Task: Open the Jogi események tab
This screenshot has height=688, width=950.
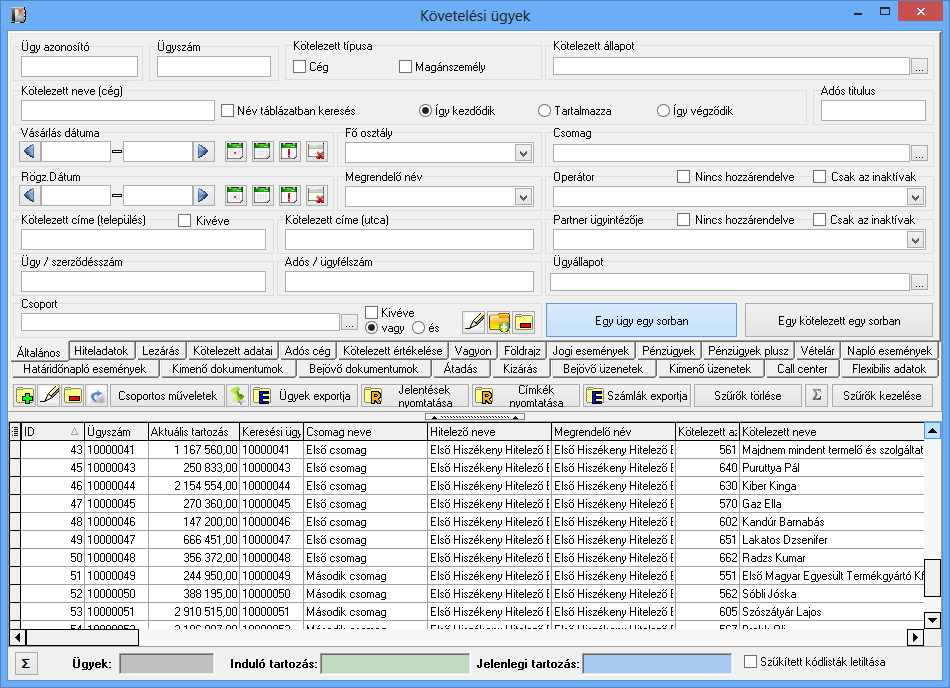Action: click(x=591, y=351)
